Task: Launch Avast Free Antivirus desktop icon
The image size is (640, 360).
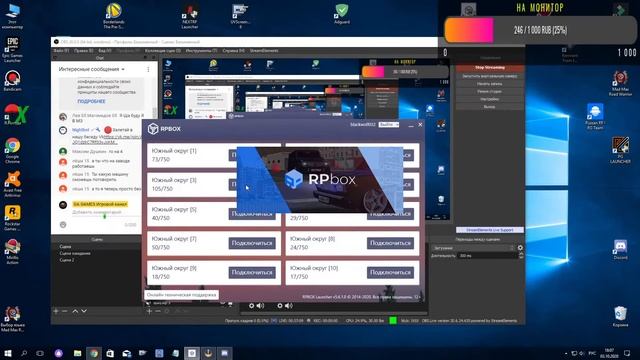Action: coord(13,184)
